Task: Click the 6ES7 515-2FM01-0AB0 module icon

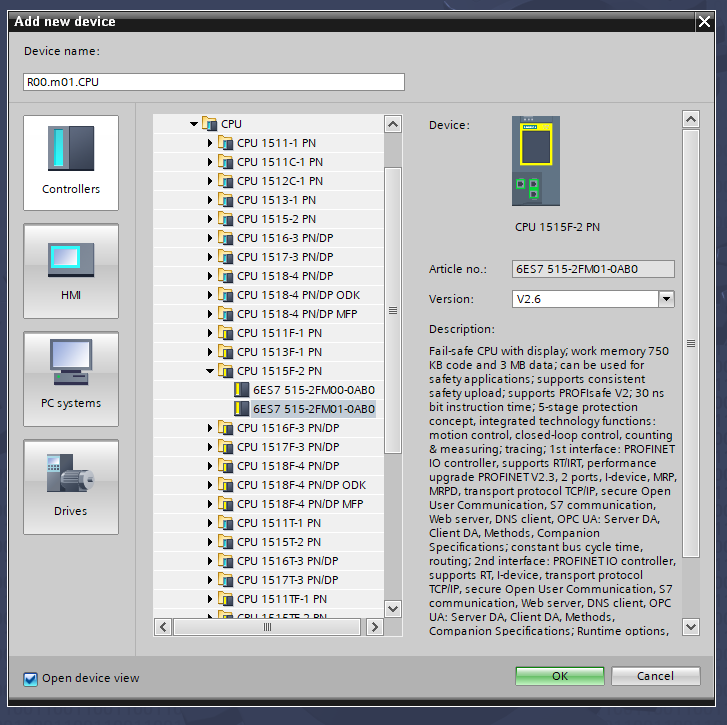Action: click(242, 409)
